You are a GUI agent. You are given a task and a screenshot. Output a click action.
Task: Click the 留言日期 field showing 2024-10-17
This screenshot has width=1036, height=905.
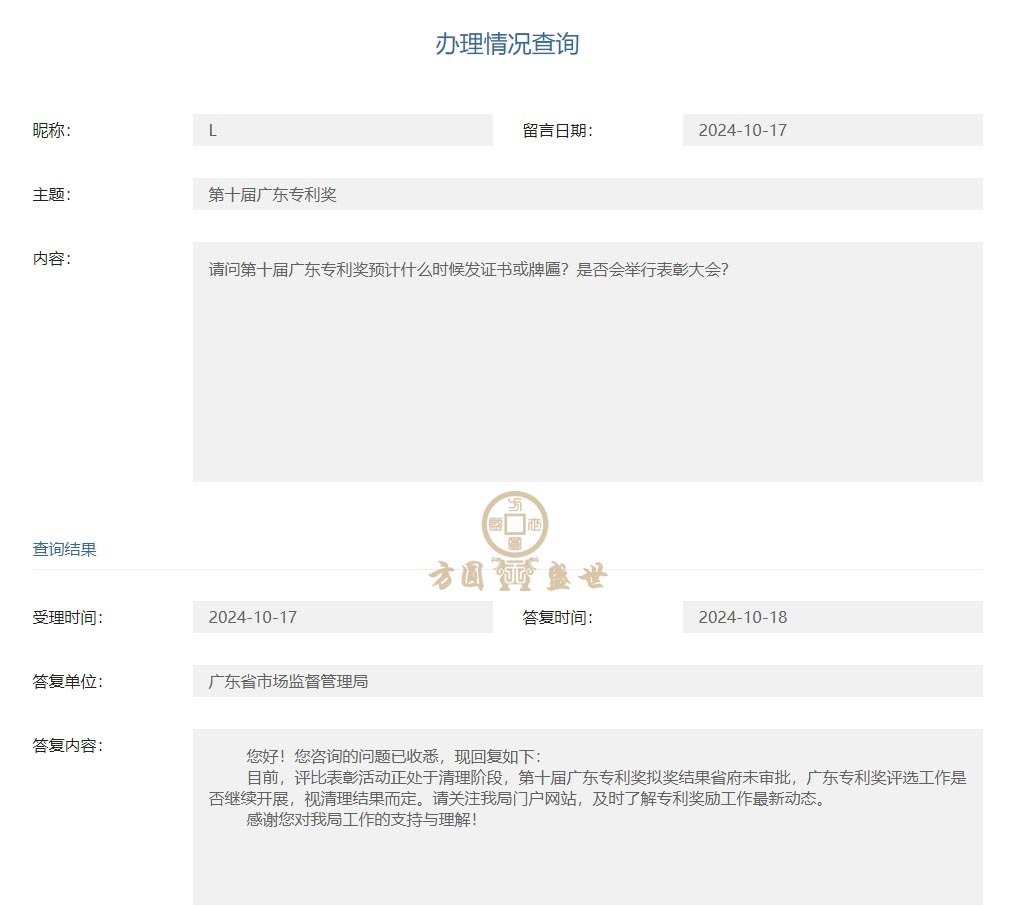click(832, 130)
